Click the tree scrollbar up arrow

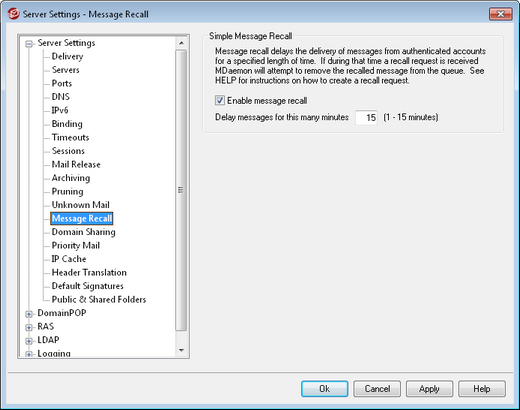click(x=181, y=43)
